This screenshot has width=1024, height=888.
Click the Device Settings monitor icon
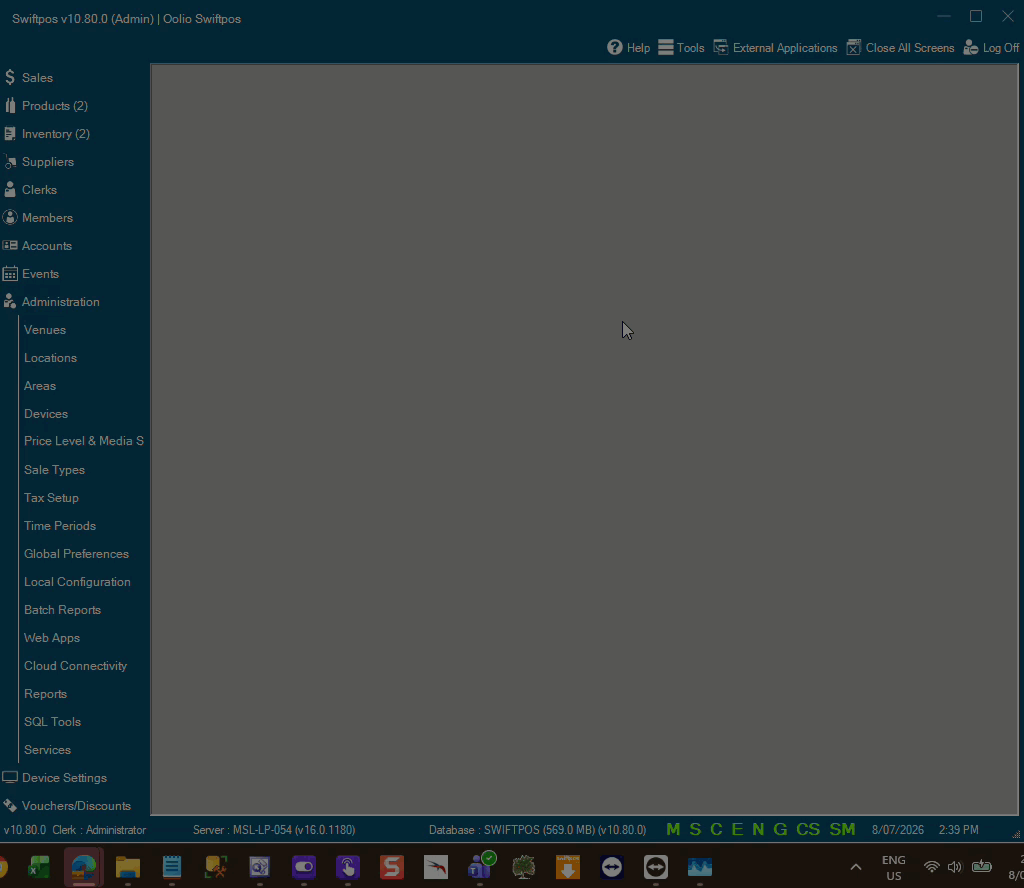click(10, 777)
